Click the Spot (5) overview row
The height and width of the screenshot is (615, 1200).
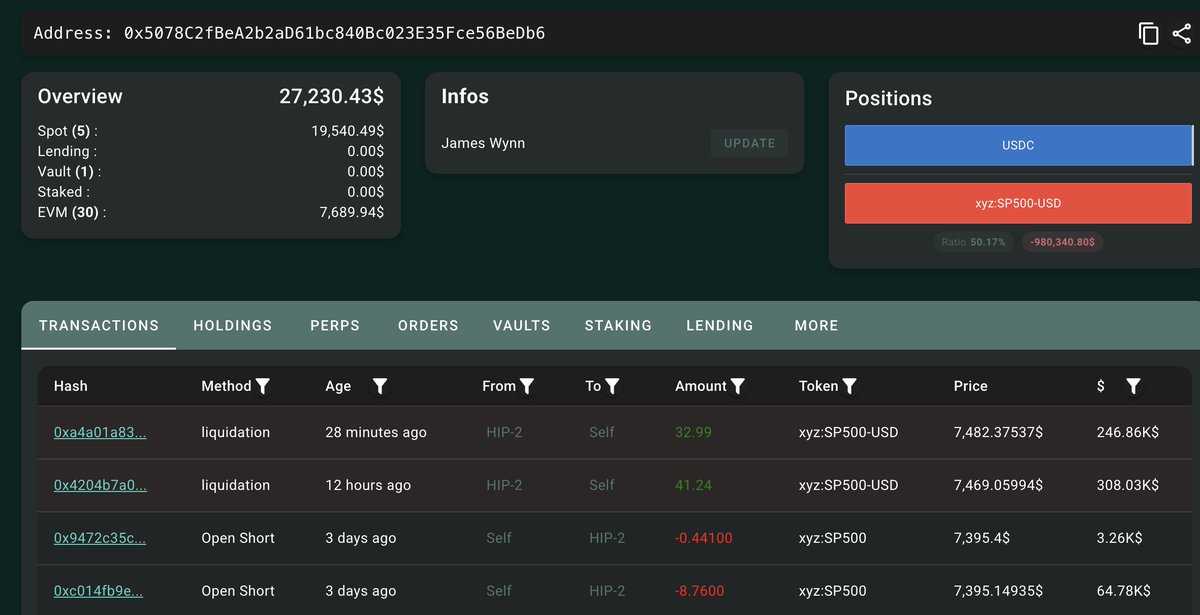point(211,131)
